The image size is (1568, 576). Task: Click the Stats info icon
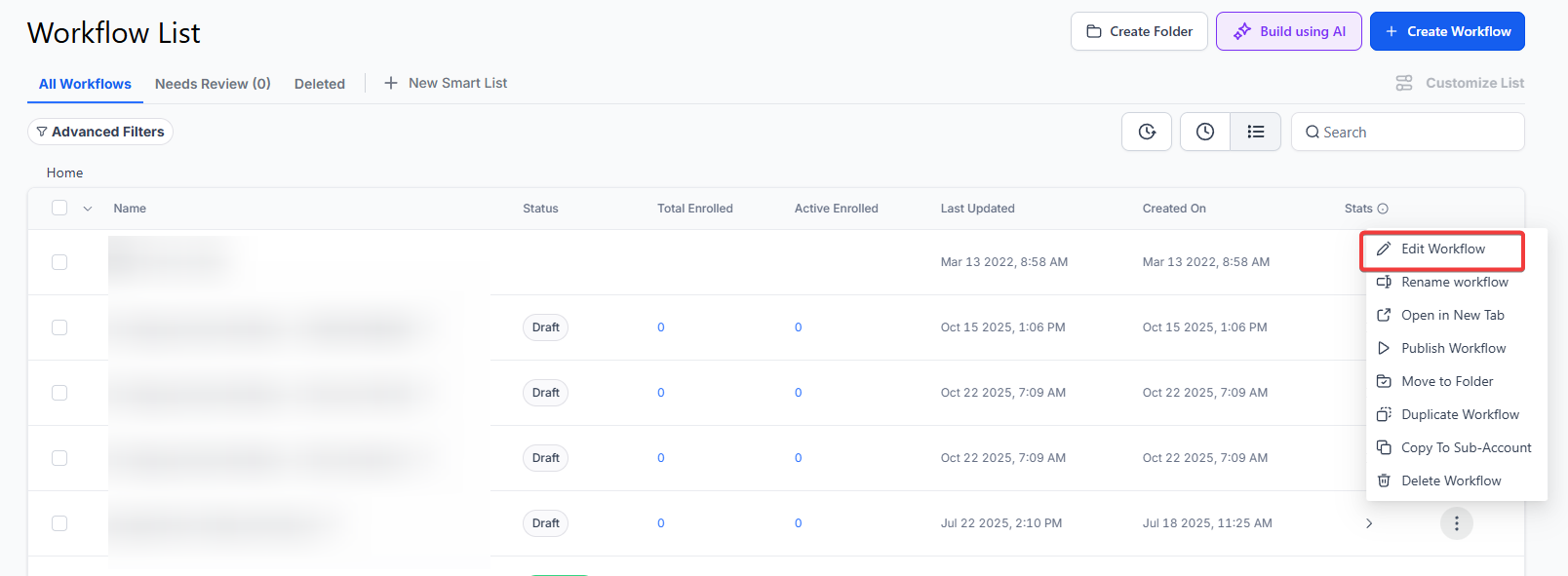click(x=1383, y=209)
